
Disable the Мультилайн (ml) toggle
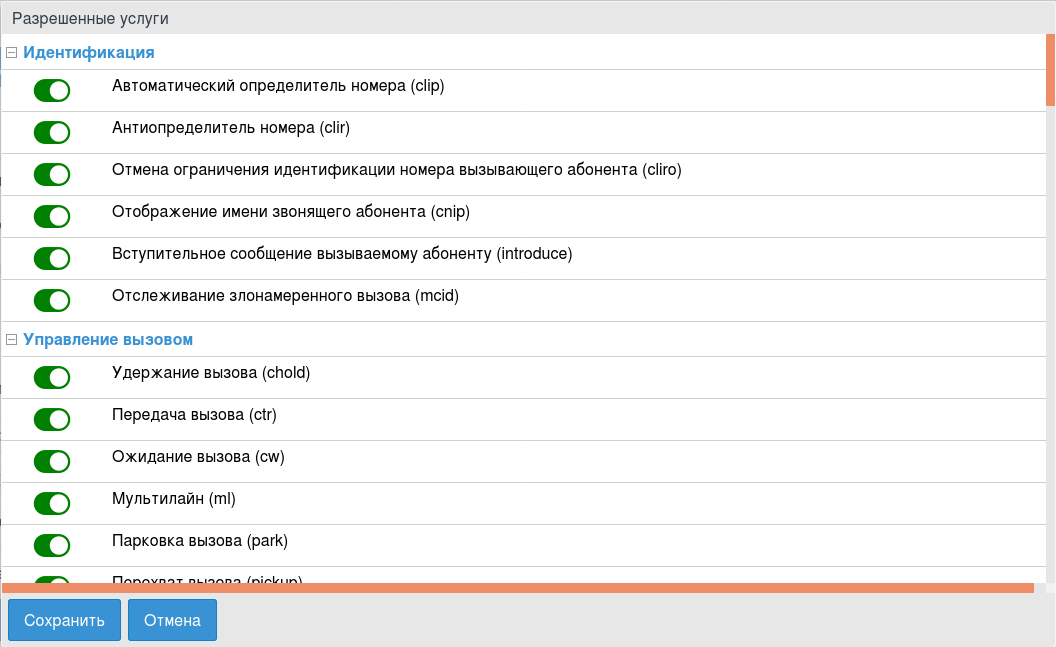[x=52, y=503]
